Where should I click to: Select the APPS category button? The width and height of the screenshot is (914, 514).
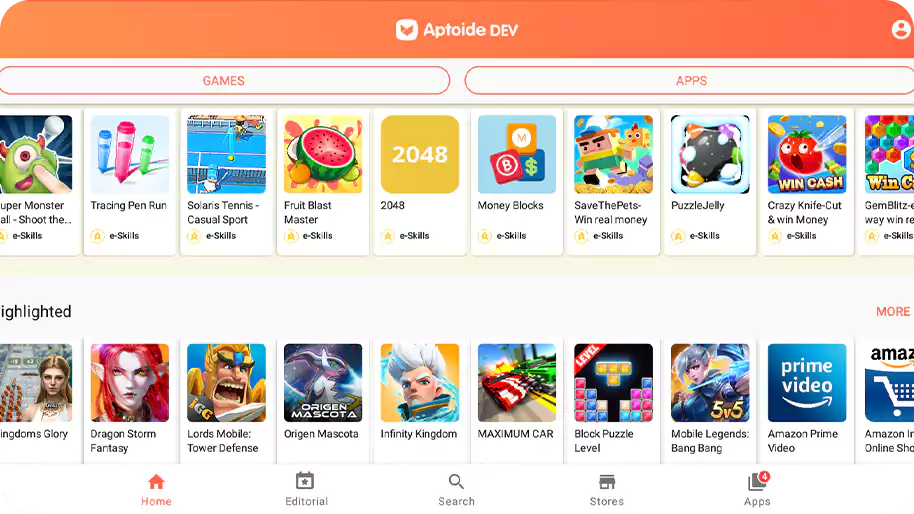691,80
